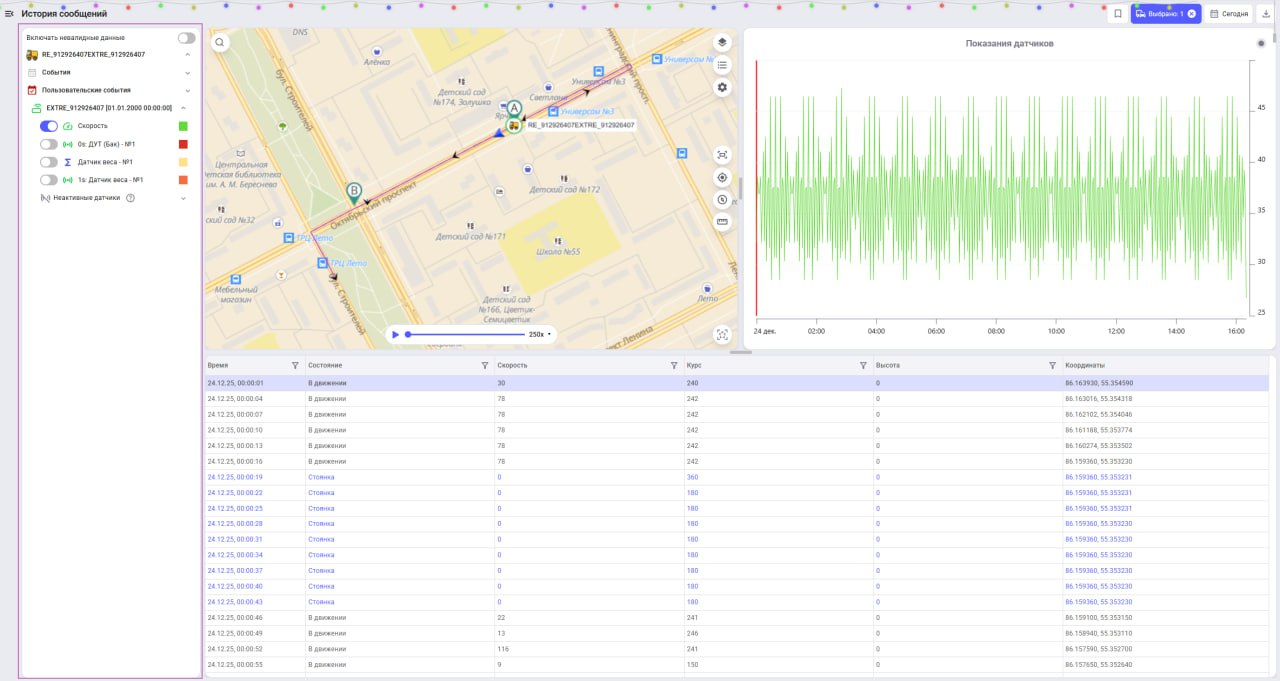1280x681 pixels.
Task: Open the map layers selector
Action: click(722, 42)
